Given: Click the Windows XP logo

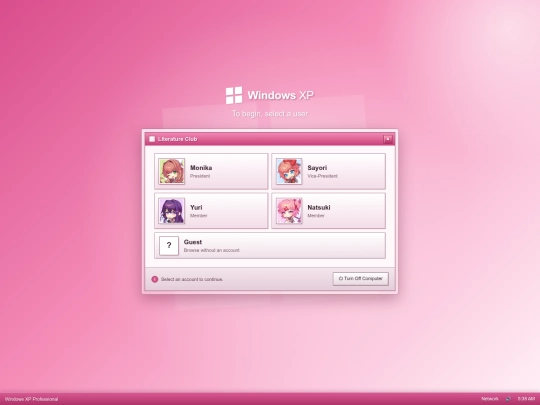Looking at the screenshot, I should 234,95.
